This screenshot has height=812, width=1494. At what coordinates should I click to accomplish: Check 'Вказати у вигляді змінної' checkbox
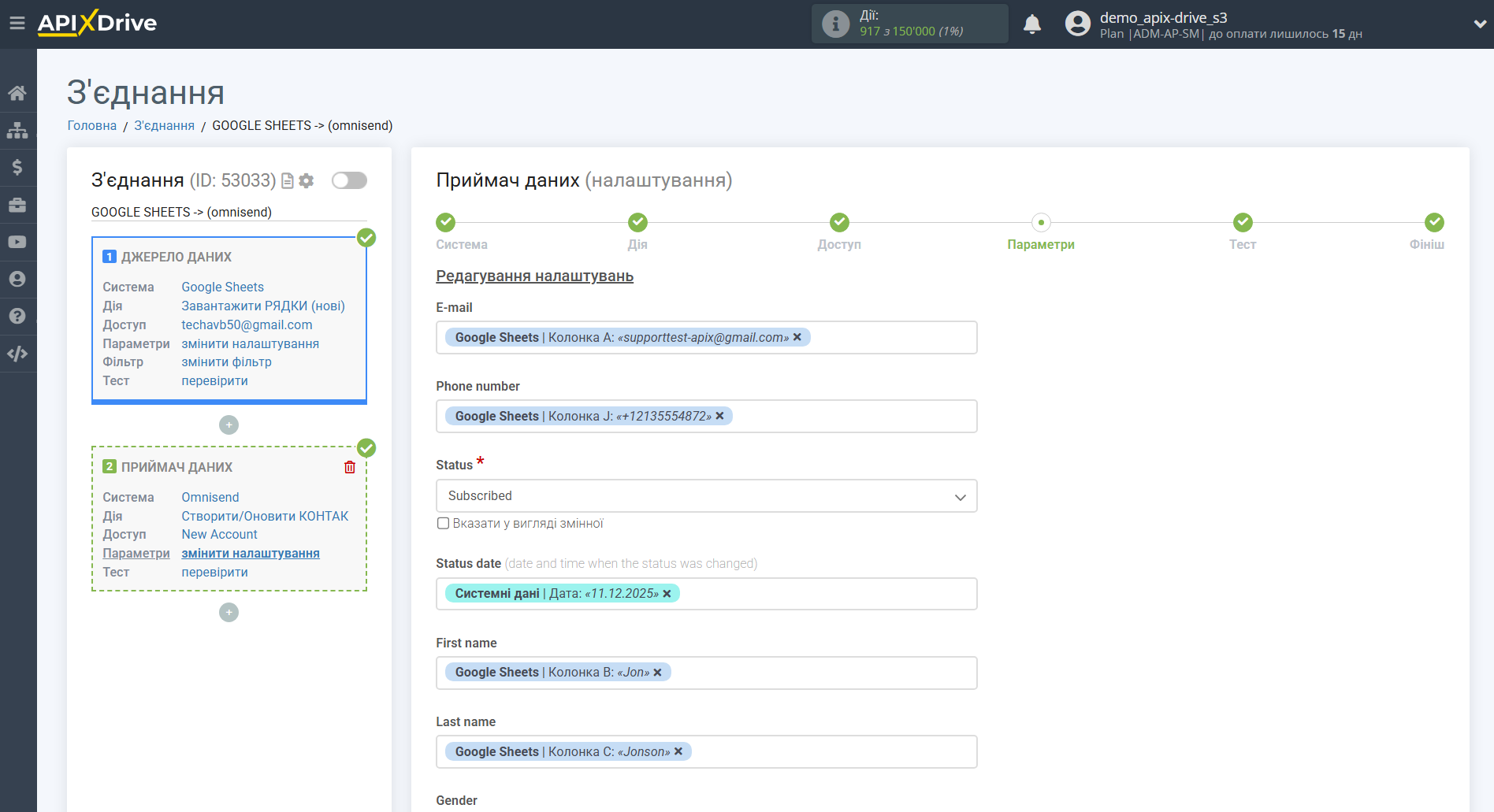pyautogui.click(x=443, y=524)
